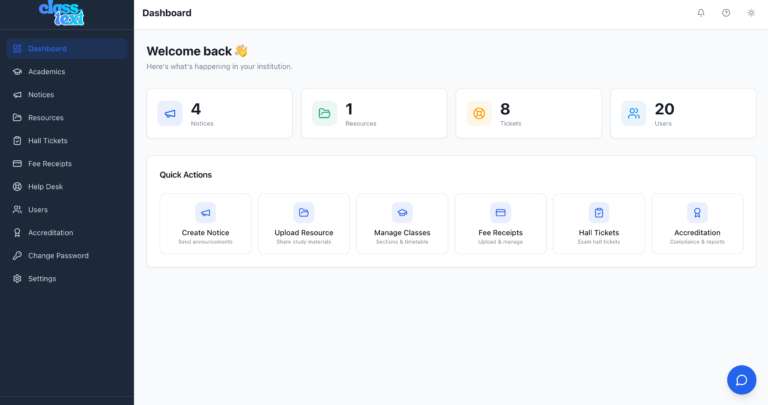Screen dimensions: 768x405
Task: Go to Notices in sidebar menu
Action: 41,95
